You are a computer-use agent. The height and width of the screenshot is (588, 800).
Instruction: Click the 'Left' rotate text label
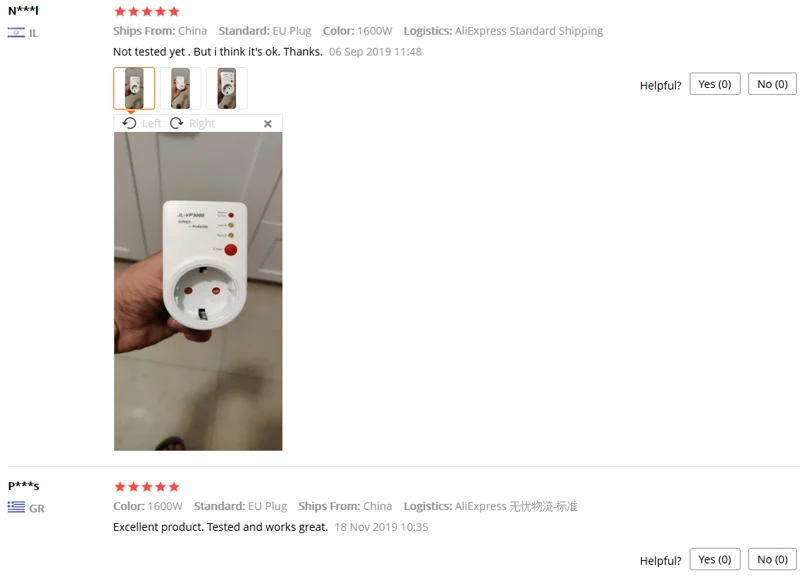pos(152,124)
